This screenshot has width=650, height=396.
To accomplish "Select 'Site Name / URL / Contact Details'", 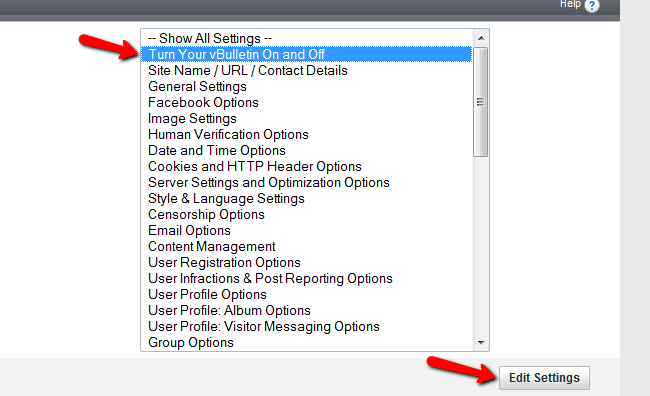I will coord(306,70).
